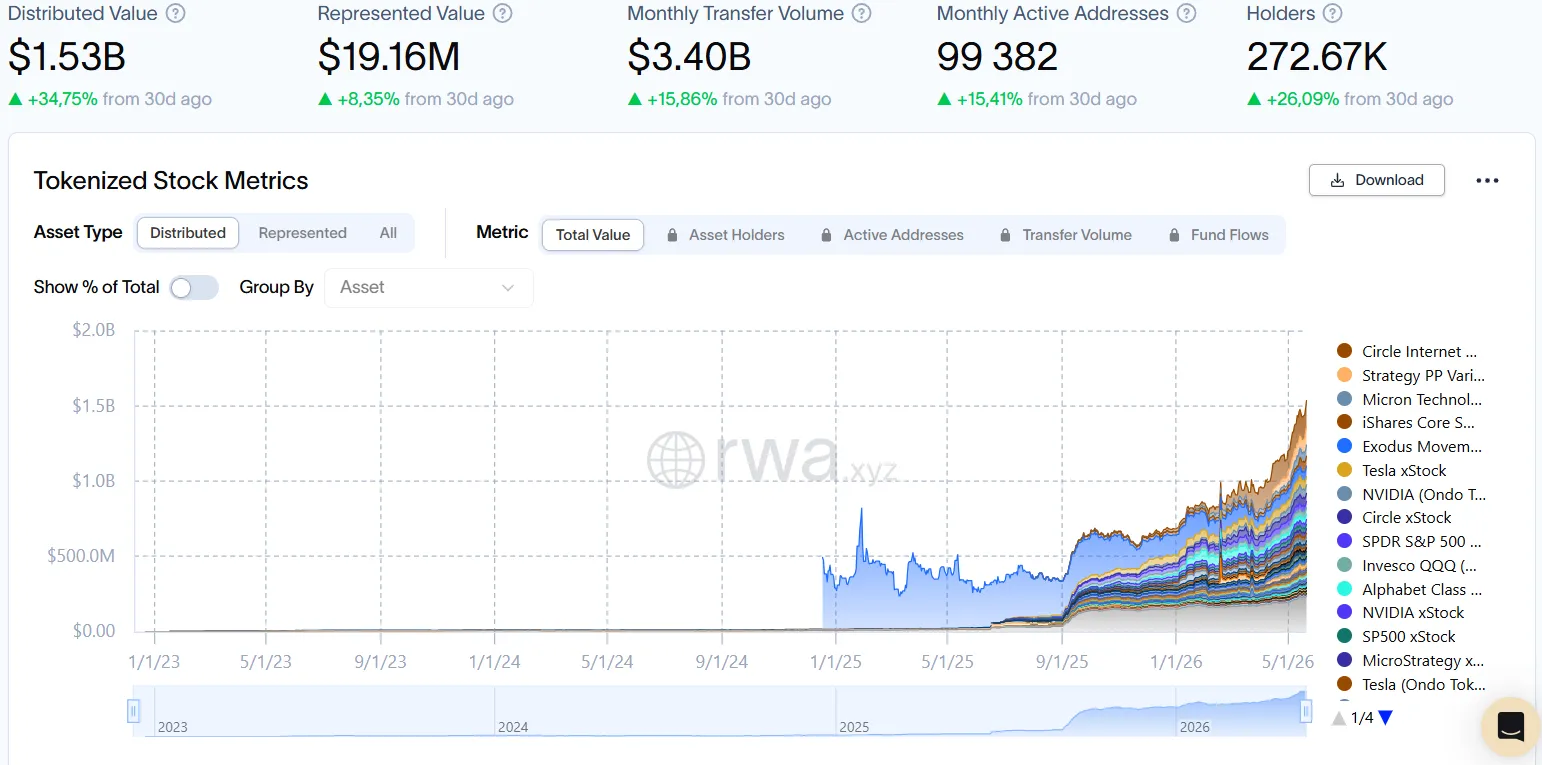Click the Download button
Screen dimensions: 1542x765
[1377, 180]
